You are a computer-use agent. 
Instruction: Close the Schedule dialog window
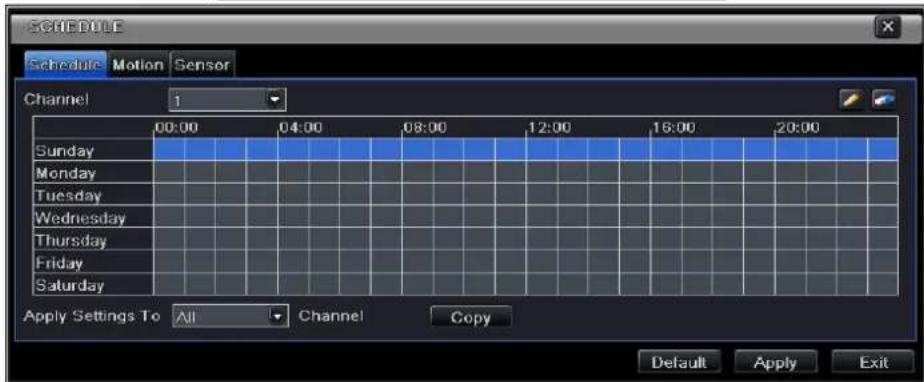coord(889,27)
